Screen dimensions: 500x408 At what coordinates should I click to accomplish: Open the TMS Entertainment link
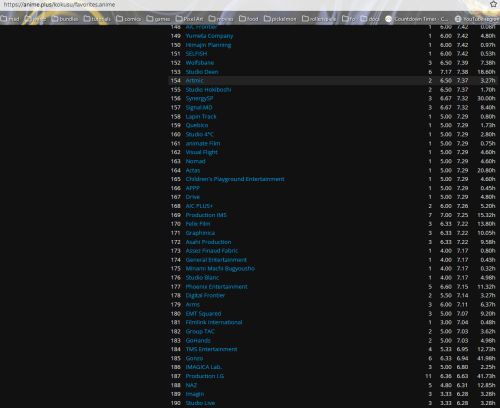click(x=211, y=349)
